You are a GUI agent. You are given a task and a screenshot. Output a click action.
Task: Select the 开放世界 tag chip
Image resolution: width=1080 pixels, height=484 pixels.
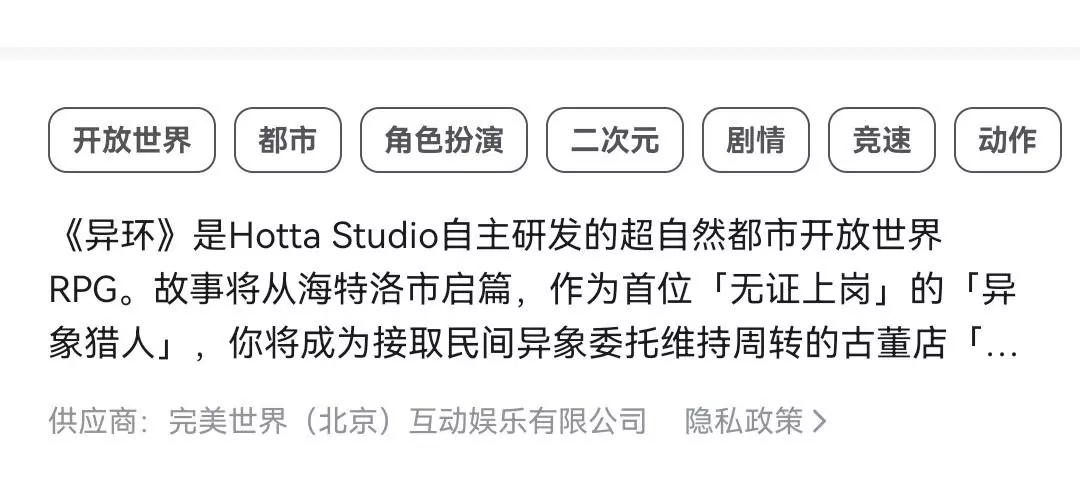click(x=132, y=140)
